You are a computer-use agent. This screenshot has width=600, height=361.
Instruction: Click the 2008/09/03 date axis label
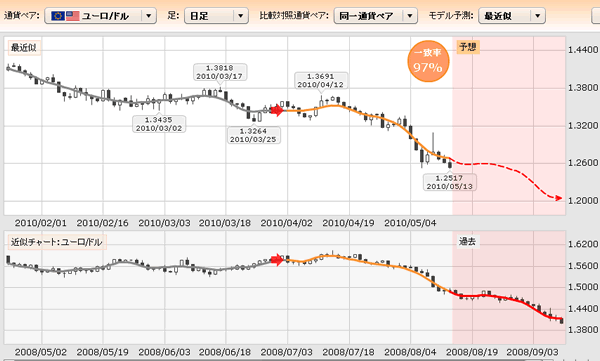533,352
